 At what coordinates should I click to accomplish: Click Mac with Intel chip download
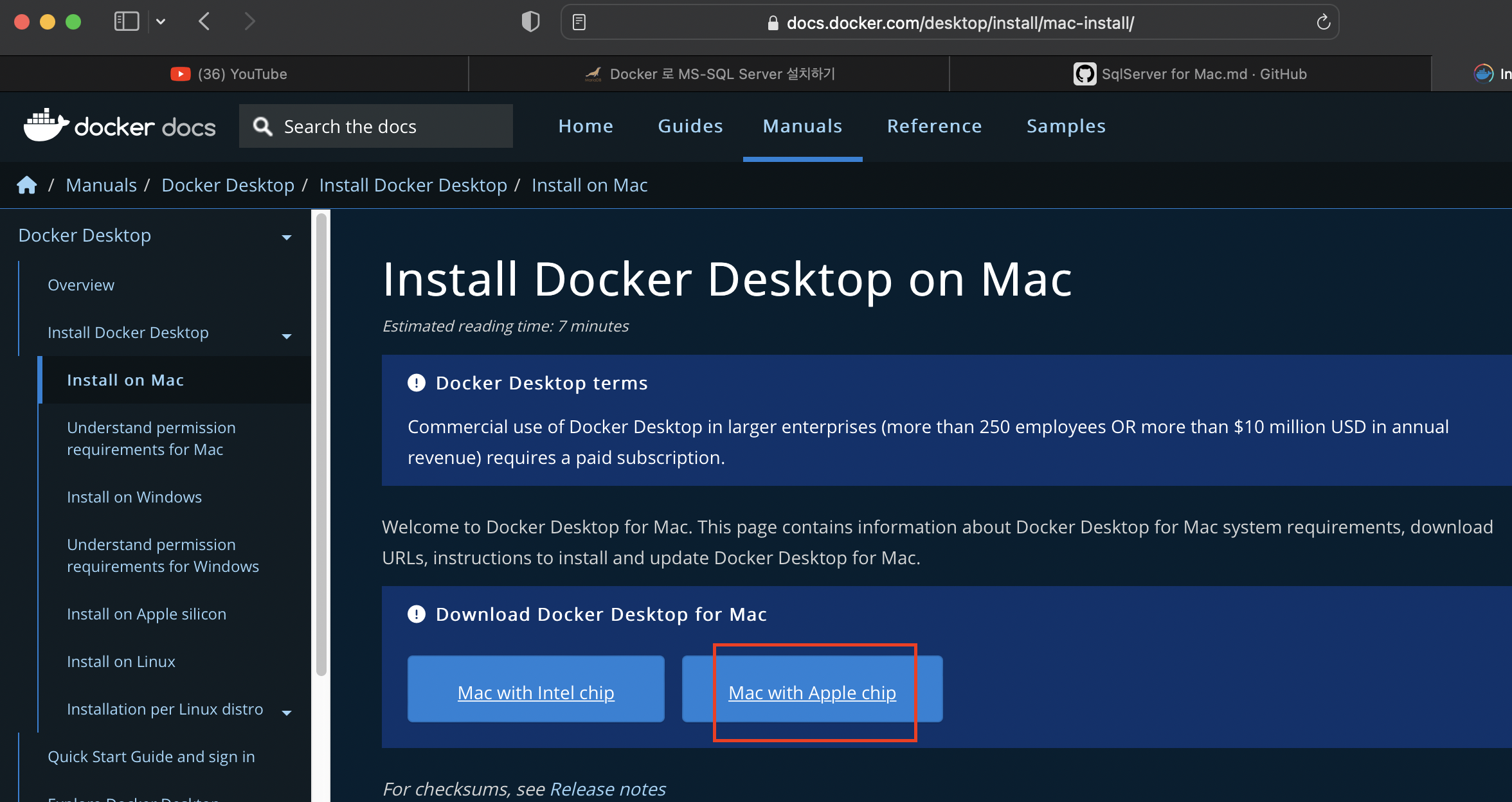click(535, 692)
